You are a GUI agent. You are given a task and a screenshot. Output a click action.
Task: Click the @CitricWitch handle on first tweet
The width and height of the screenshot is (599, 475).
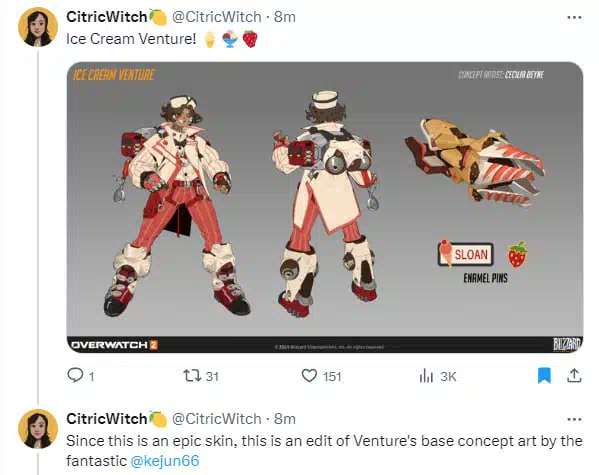point(217,17)
